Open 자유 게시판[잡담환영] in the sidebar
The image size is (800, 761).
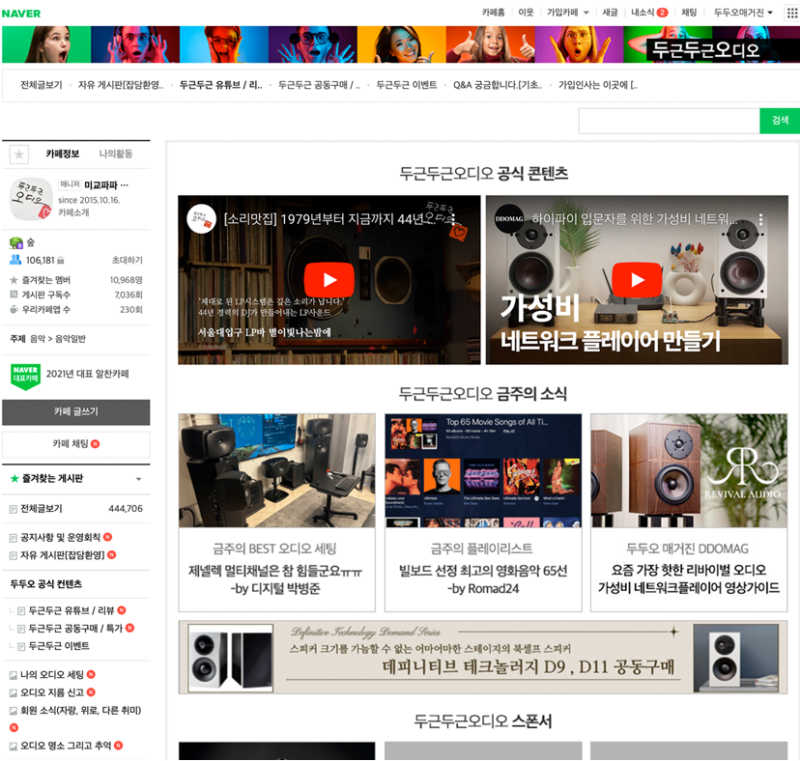(x=62, y=555)
